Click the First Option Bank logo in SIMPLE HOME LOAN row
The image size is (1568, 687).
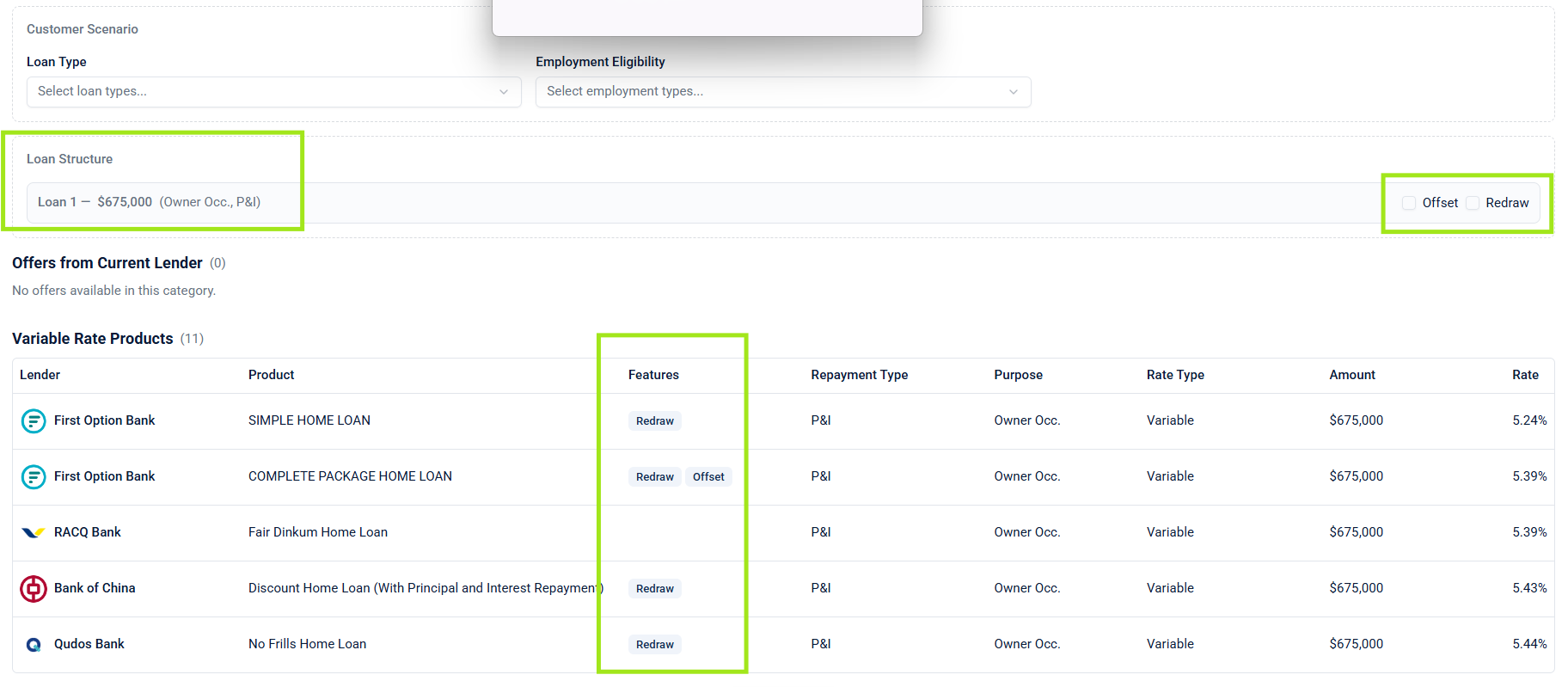coord(34,420)
